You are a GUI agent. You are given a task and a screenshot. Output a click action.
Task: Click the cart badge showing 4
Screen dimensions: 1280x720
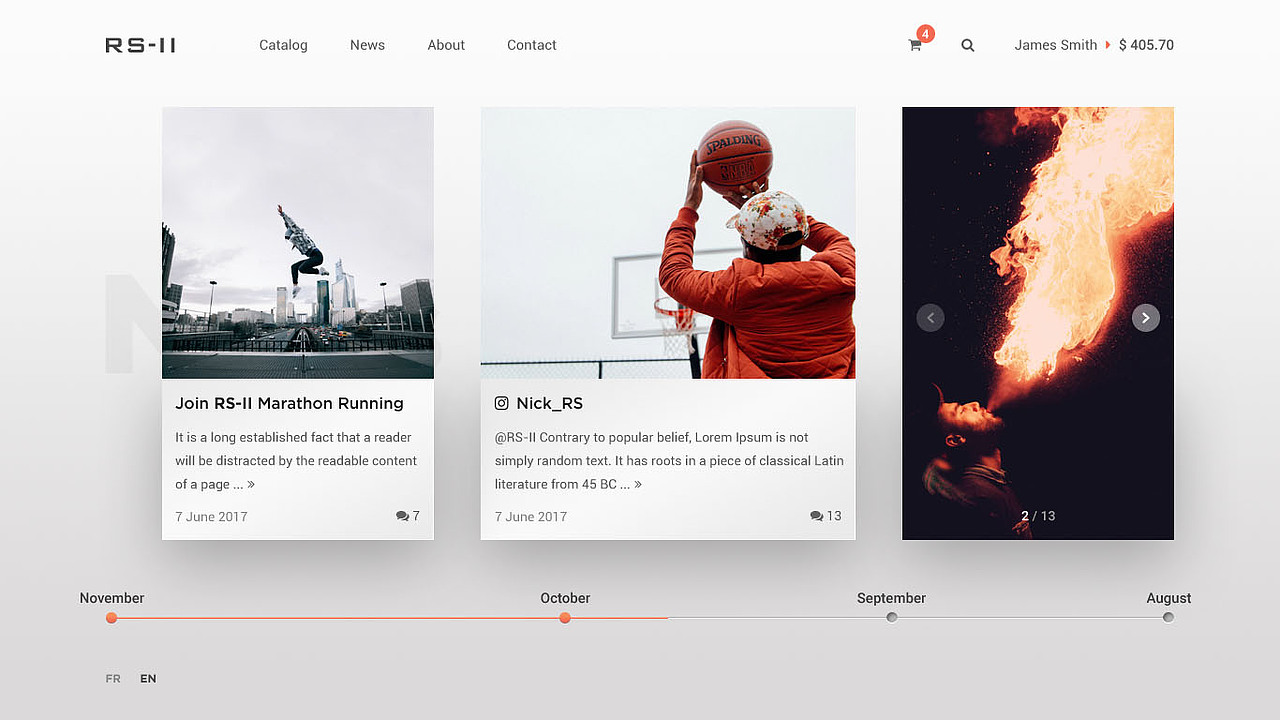click(x=925, y=34)
